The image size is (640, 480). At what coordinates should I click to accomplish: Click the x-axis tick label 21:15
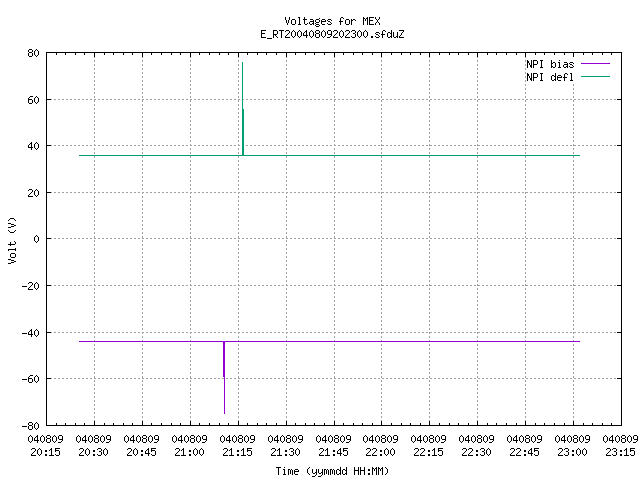238,452
